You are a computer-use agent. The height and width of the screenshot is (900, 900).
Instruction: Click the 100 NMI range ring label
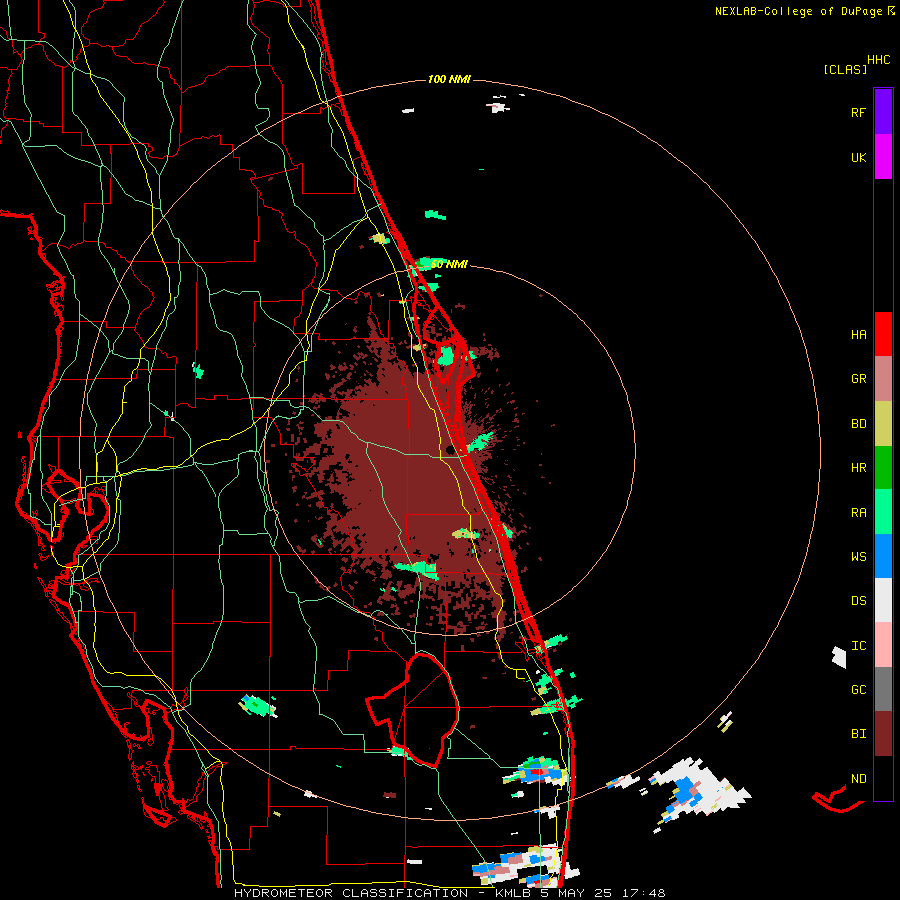pos(449,79)
